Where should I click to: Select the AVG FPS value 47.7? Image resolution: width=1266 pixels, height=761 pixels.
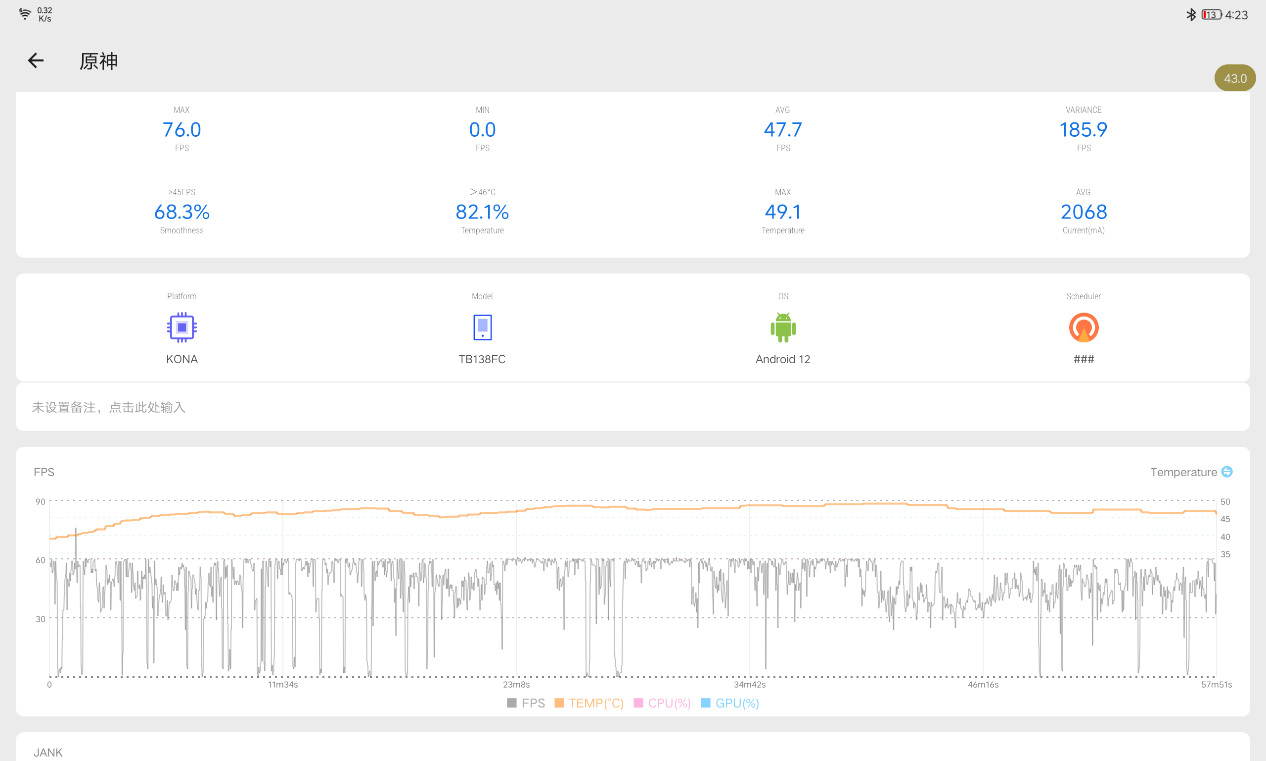click(783, 130)
